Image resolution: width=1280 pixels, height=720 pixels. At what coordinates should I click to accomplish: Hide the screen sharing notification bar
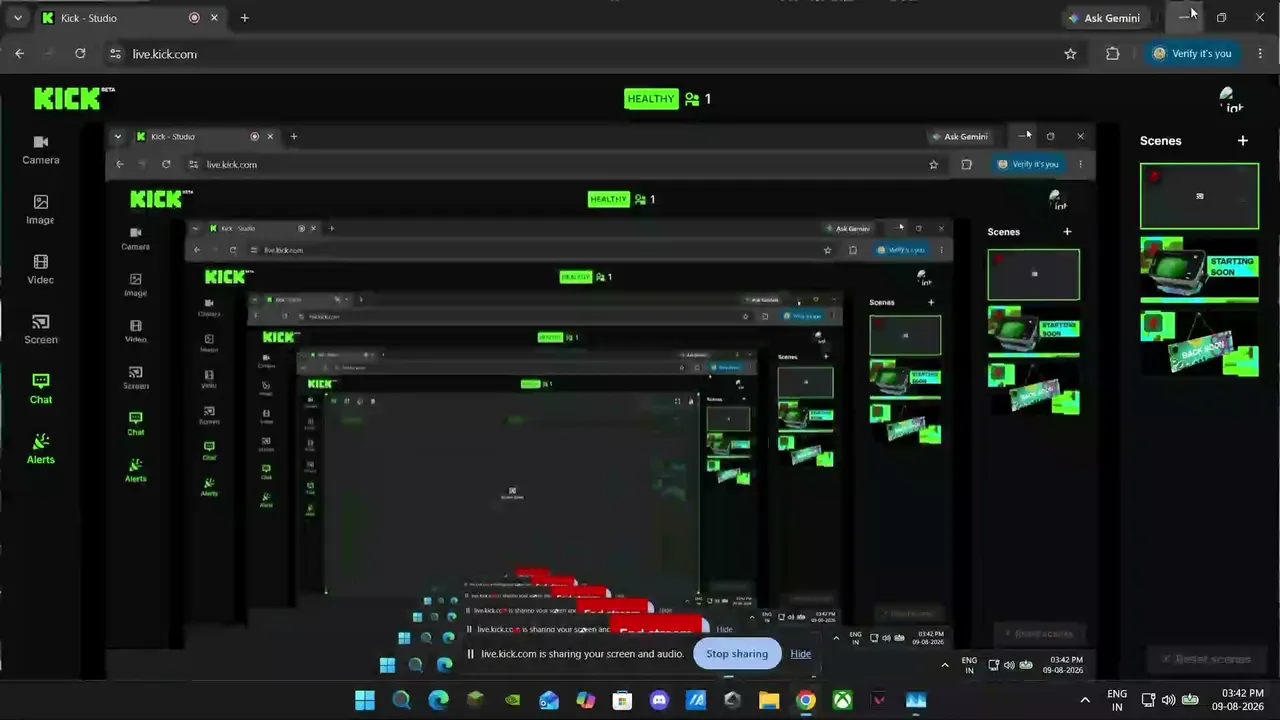tap(801, 654)
